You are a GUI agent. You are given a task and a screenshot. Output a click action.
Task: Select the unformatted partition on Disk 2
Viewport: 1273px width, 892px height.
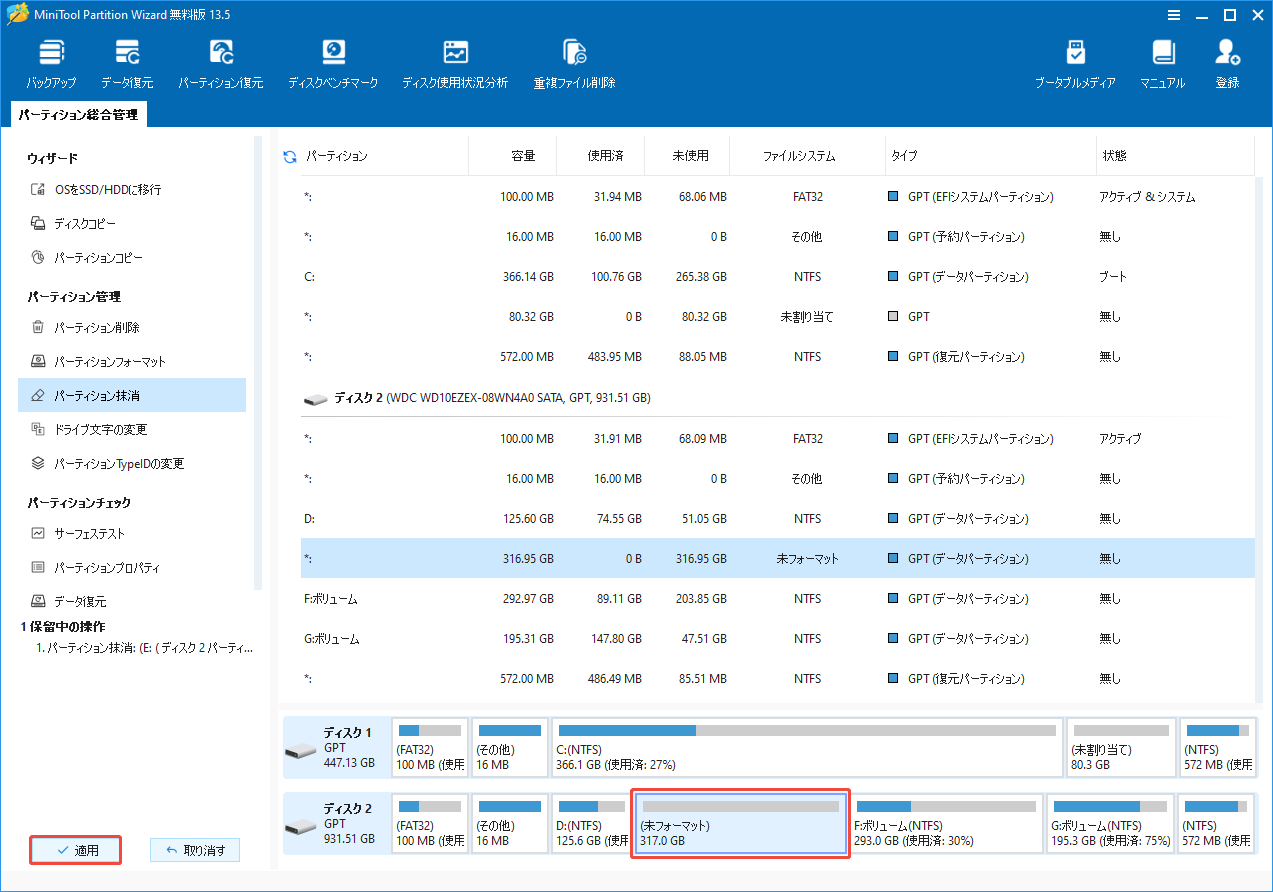click(740, 823)
